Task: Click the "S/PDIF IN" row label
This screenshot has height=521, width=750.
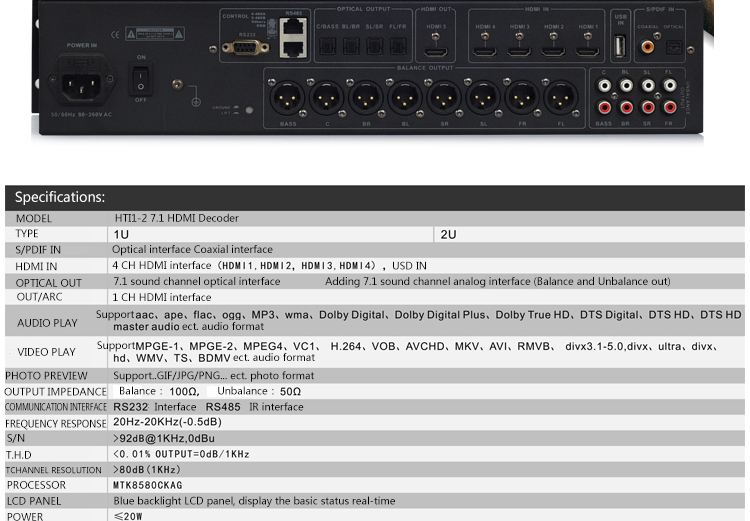Action: [x=38, y=250]
